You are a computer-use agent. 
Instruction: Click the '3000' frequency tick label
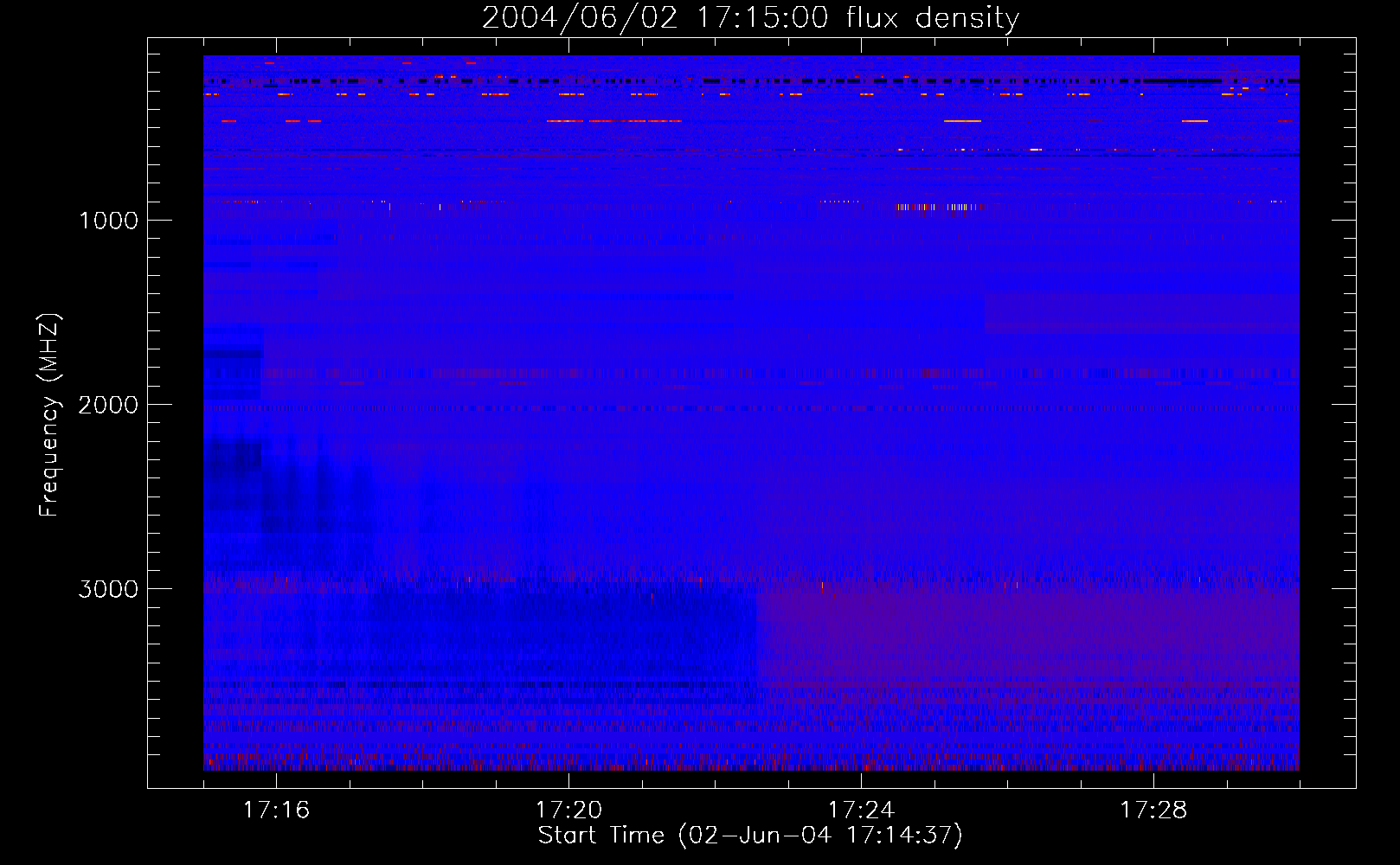[x=108, y=589]
